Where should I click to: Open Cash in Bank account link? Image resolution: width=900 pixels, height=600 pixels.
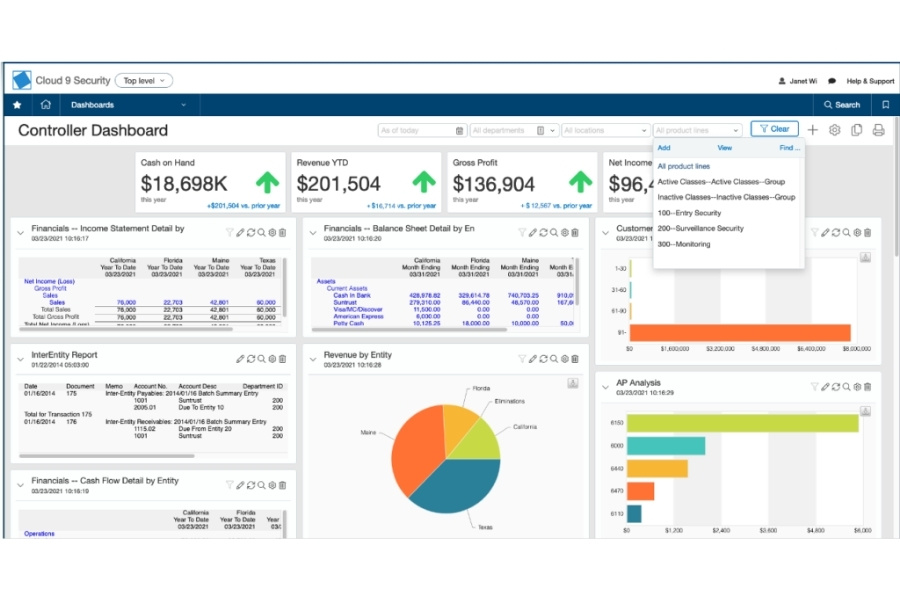(352, 295)
